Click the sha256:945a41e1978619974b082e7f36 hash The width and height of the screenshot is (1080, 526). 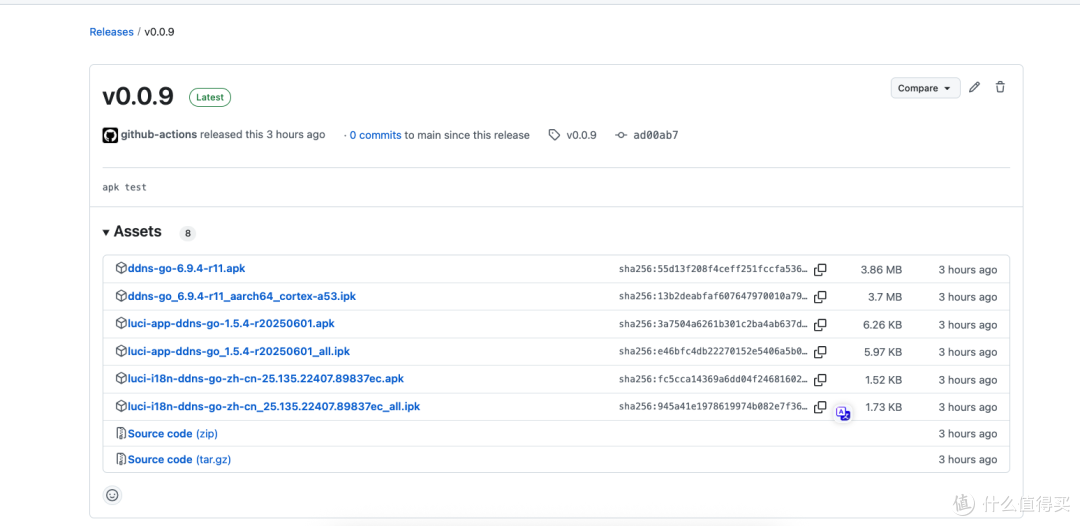click(714, 407)
